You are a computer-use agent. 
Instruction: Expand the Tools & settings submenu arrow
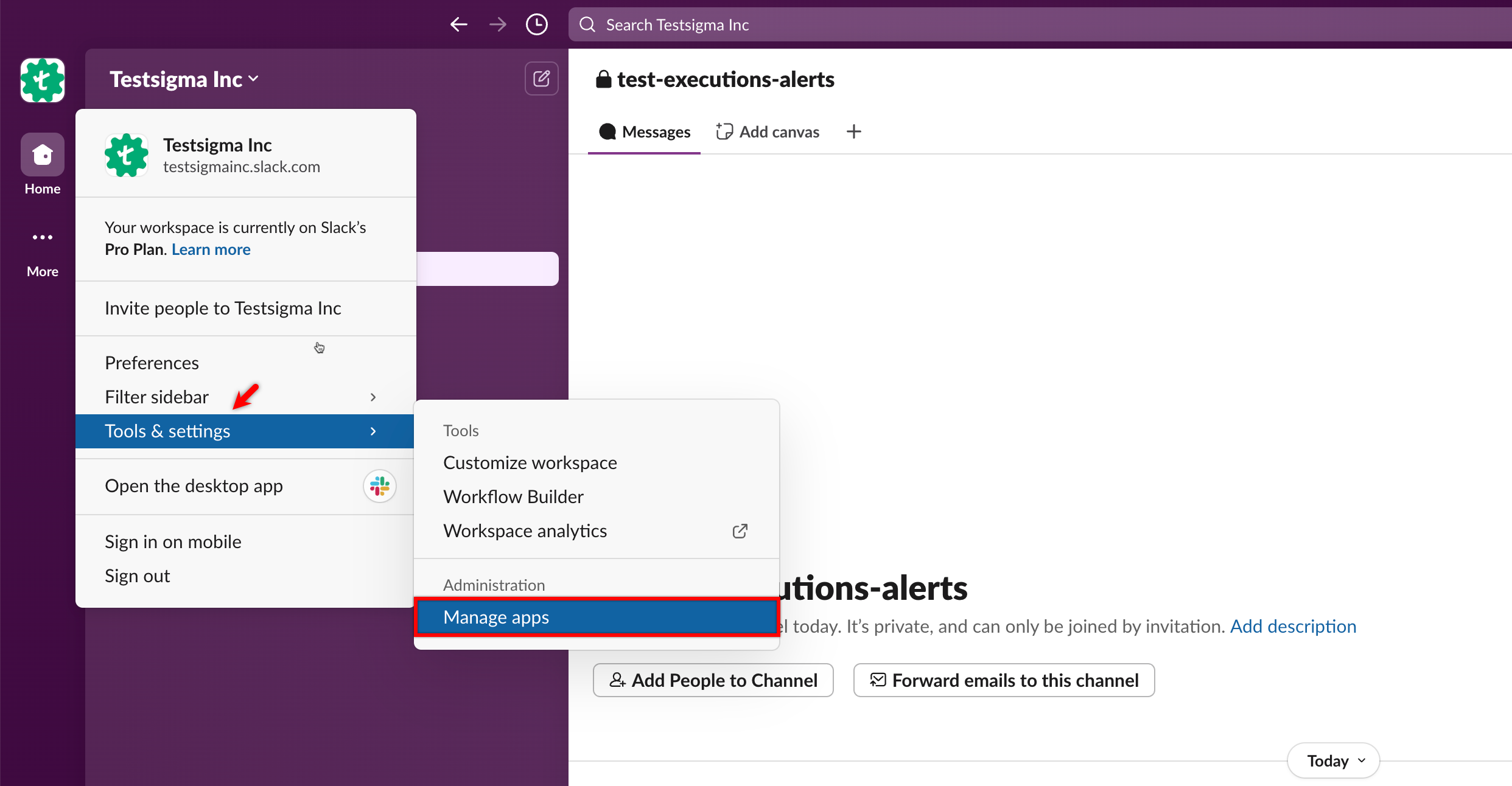(373, 431)
